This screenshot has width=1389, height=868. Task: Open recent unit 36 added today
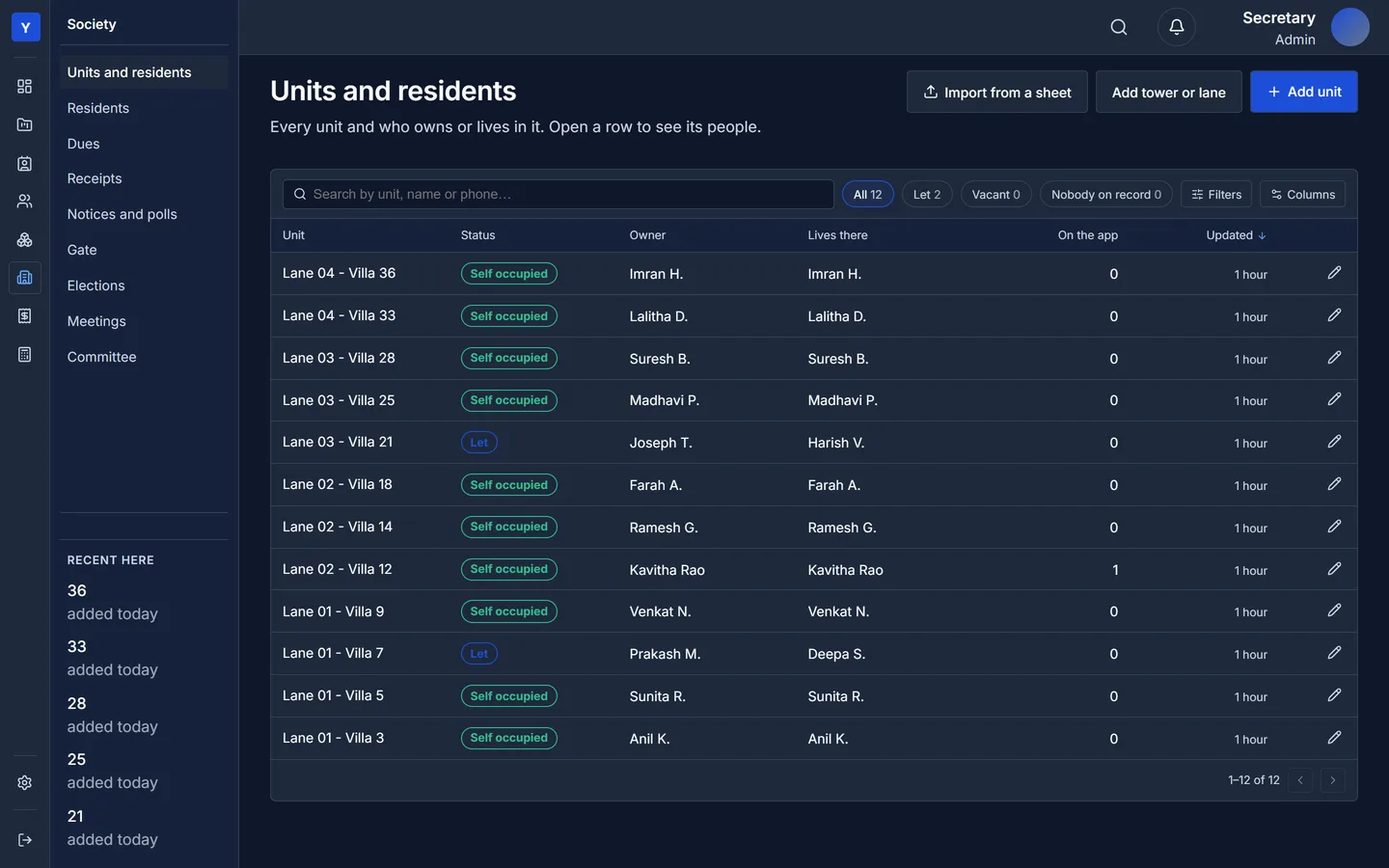144,602
